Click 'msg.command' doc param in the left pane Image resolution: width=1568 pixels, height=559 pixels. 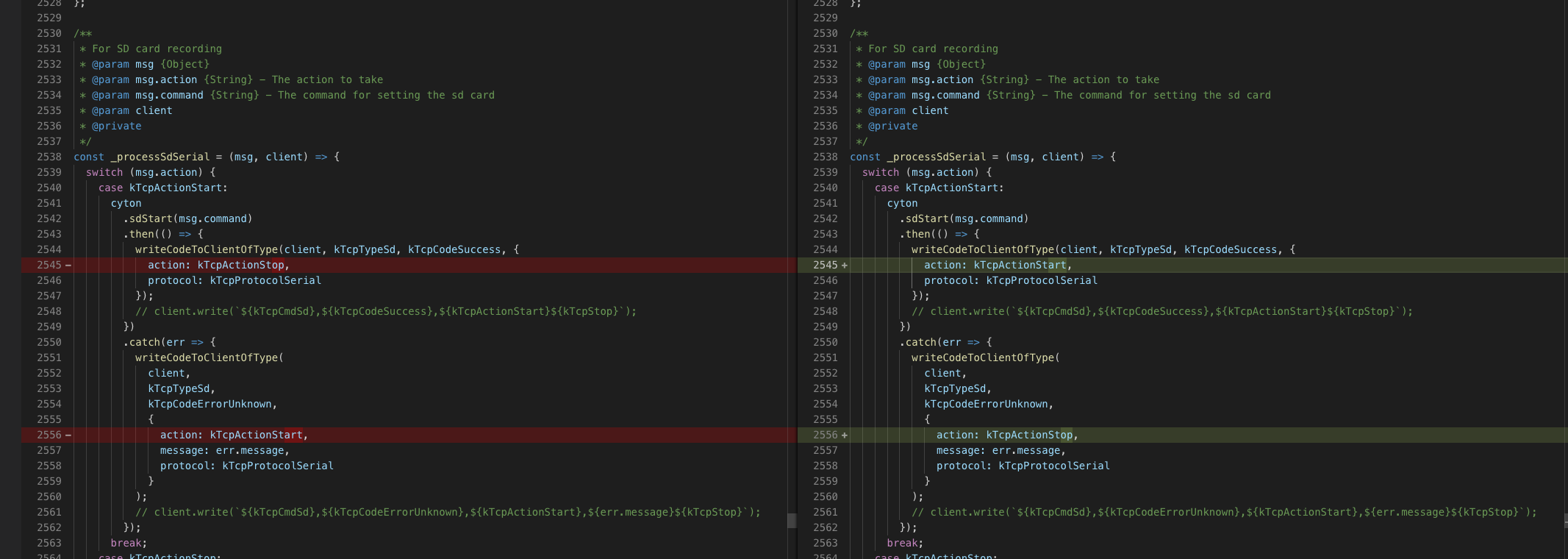click(169, 95)
